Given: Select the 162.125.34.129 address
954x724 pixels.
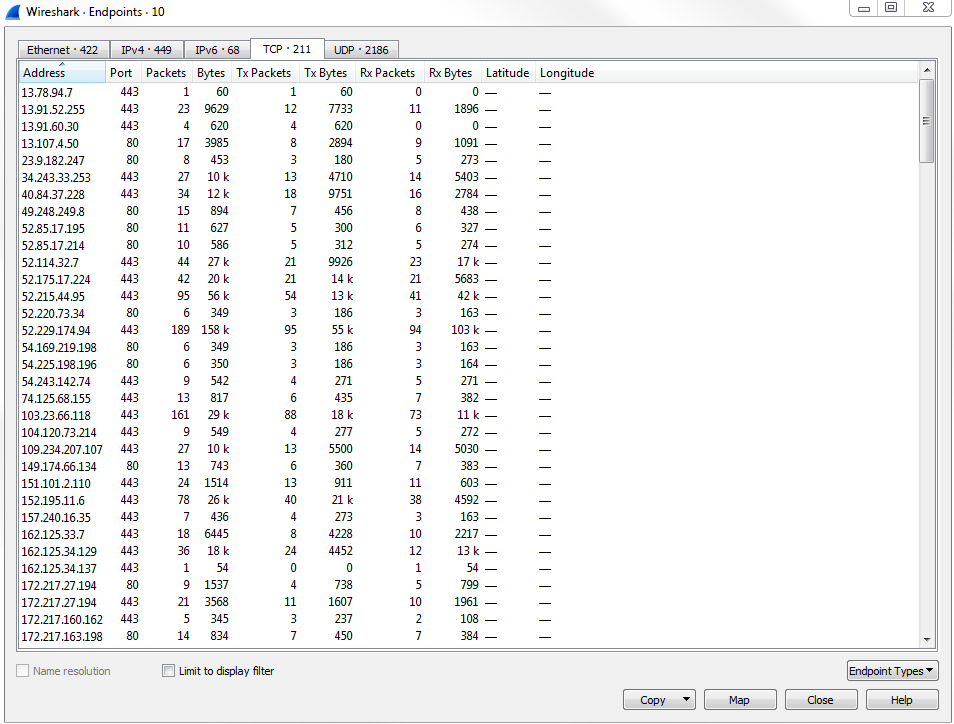Looking at the screenshot, I should (59, 552).
